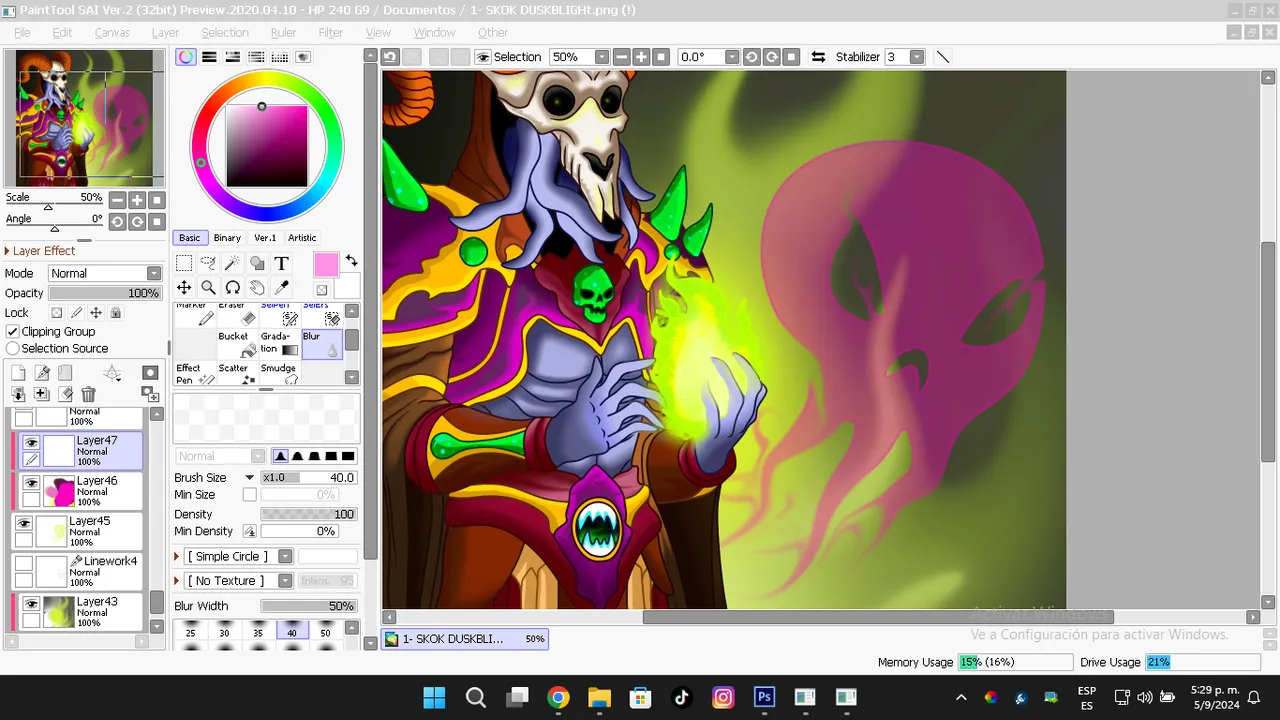Select the Zoom magnifier tool
This screenshot has width=1280, height=720.
[x=208, y=287]
